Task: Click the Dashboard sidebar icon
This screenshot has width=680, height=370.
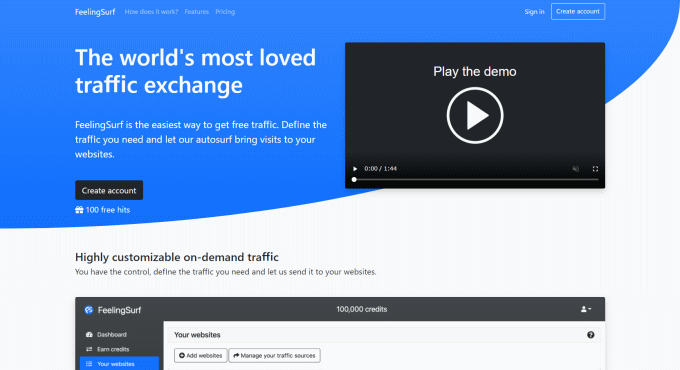Action: 89,334
